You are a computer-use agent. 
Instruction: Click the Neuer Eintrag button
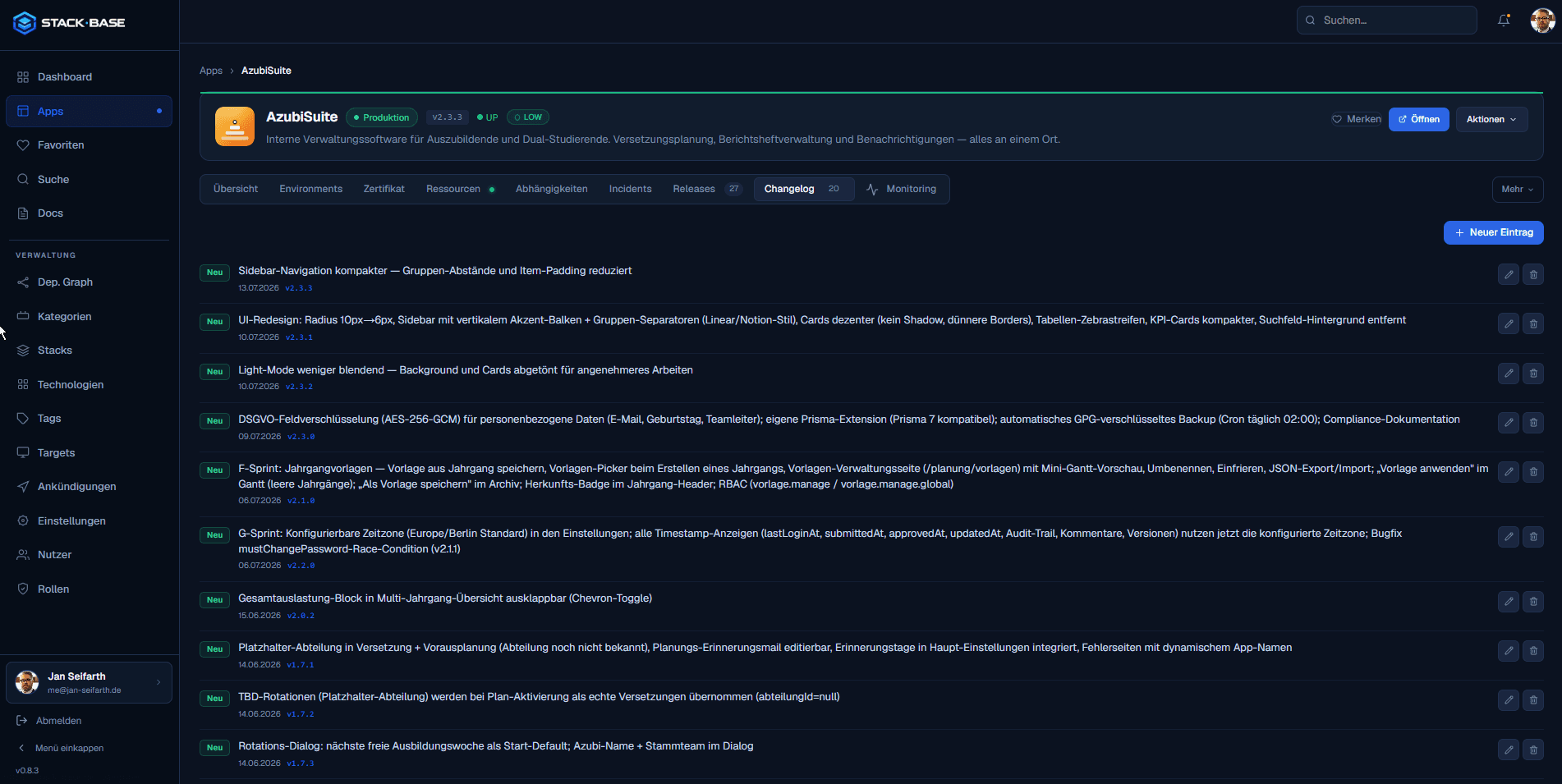coord(1494,232)
